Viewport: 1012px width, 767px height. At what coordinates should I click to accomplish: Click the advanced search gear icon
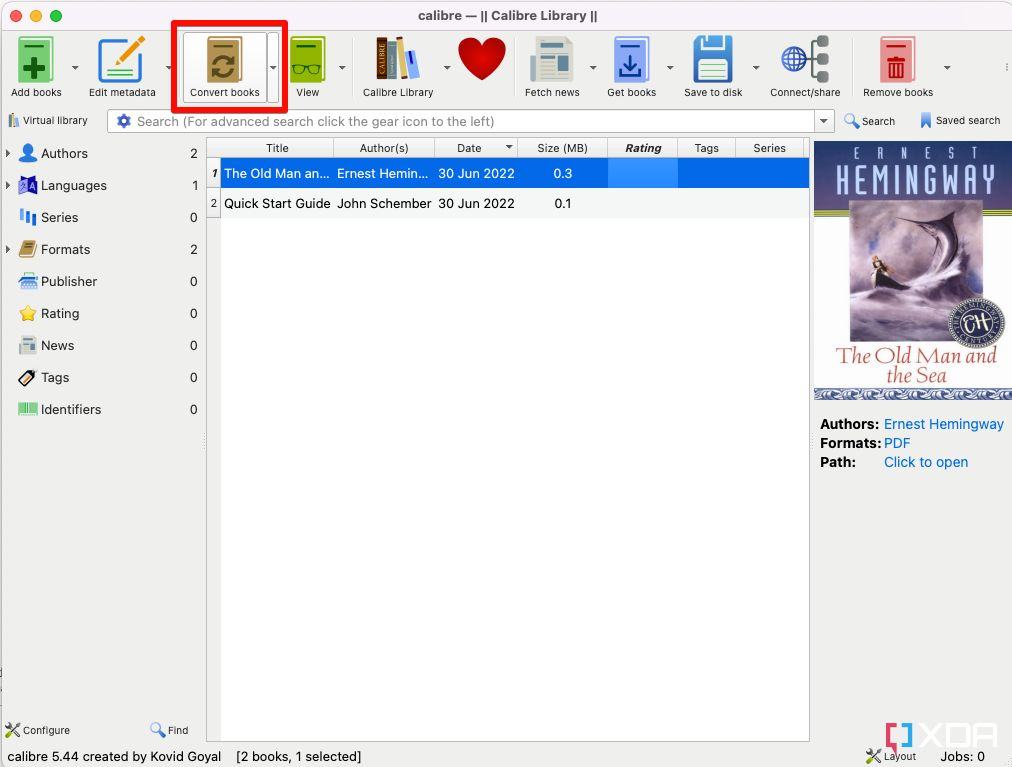[123, 121]
